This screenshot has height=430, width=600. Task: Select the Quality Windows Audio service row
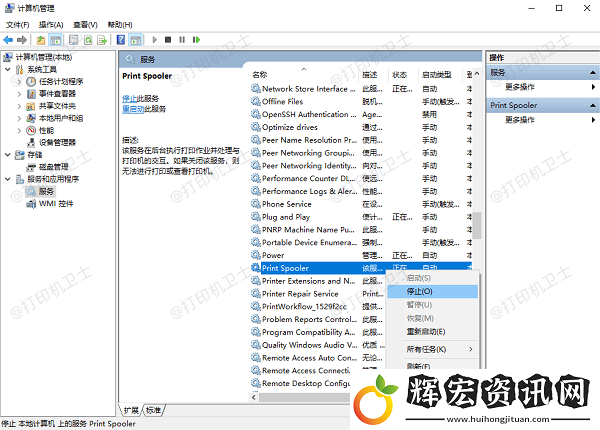318,345
